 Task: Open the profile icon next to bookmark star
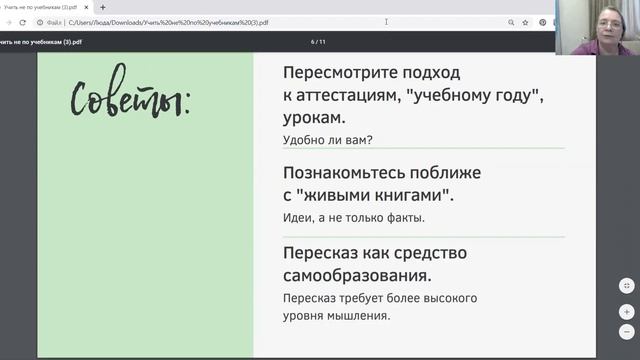542,23
